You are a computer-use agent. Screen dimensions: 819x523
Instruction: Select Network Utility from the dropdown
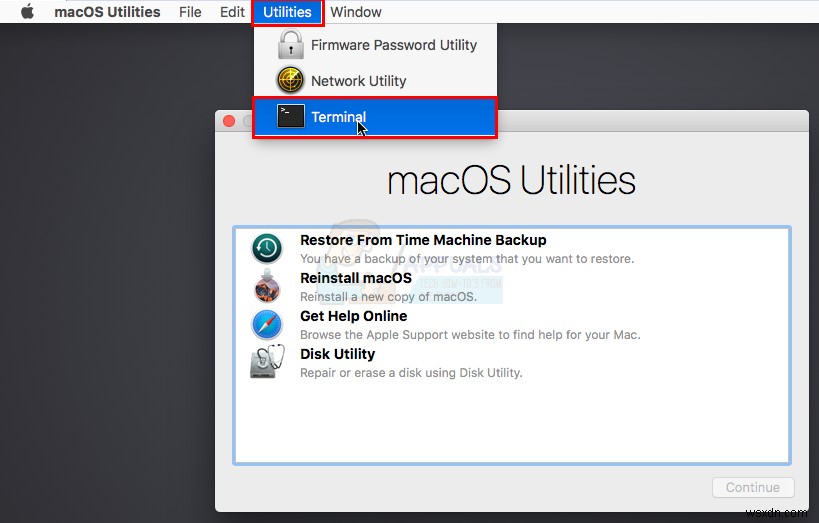[x=376, y=81]
